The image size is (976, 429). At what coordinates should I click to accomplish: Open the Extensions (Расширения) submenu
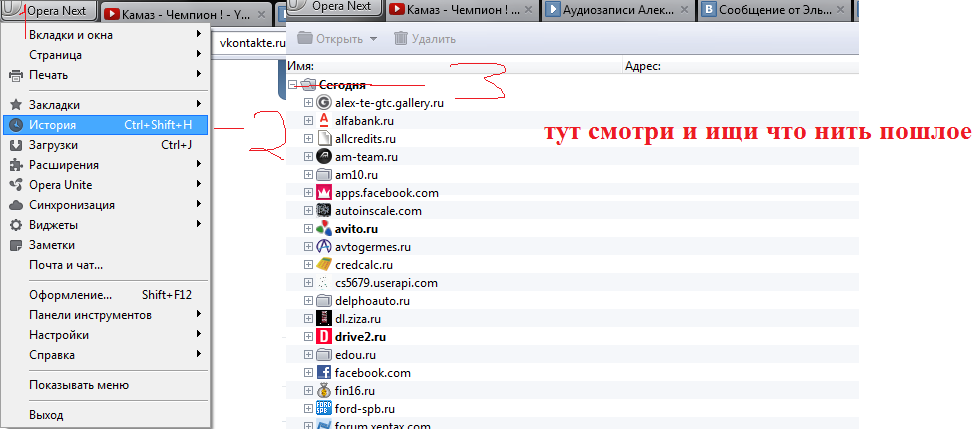click(x=106, y=165)
